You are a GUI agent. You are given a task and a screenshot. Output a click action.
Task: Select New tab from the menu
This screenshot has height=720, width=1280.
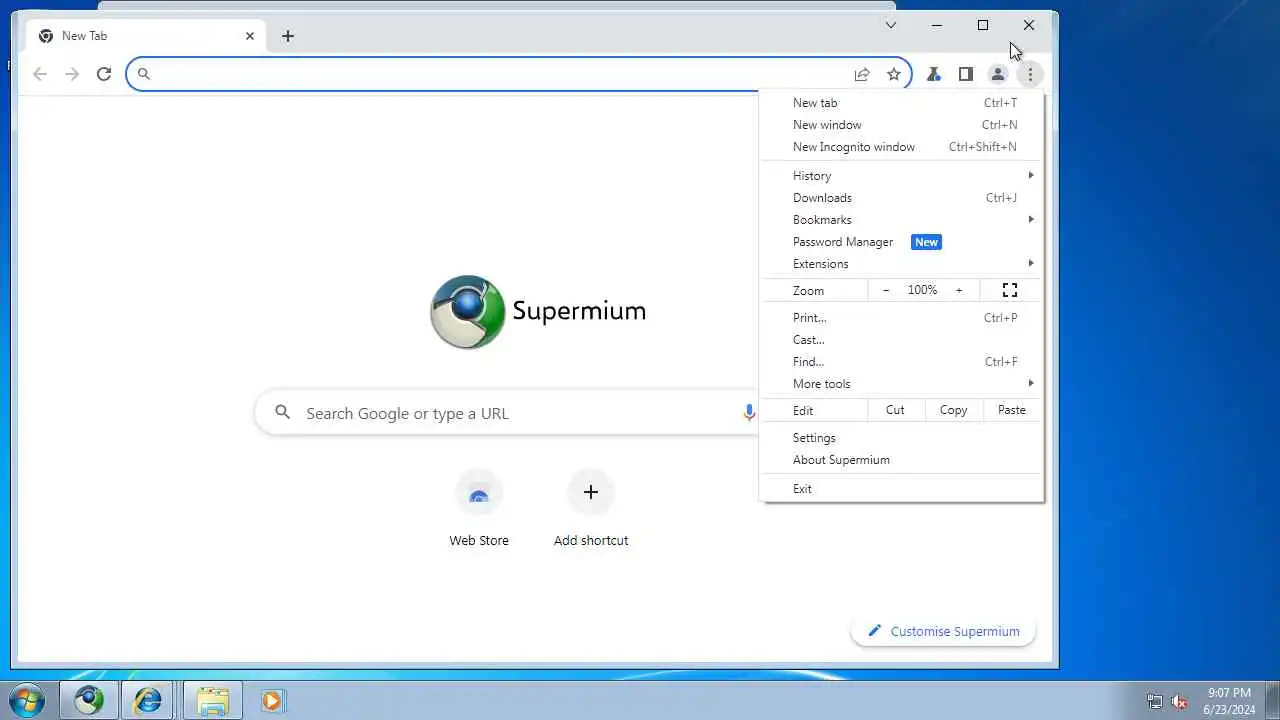point(901,103)
